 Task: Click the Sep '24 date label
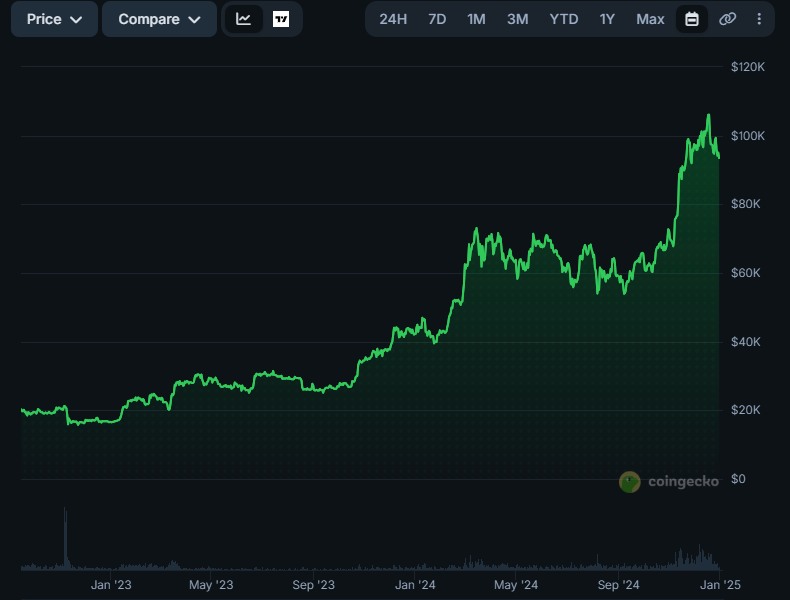click(618, 585)
